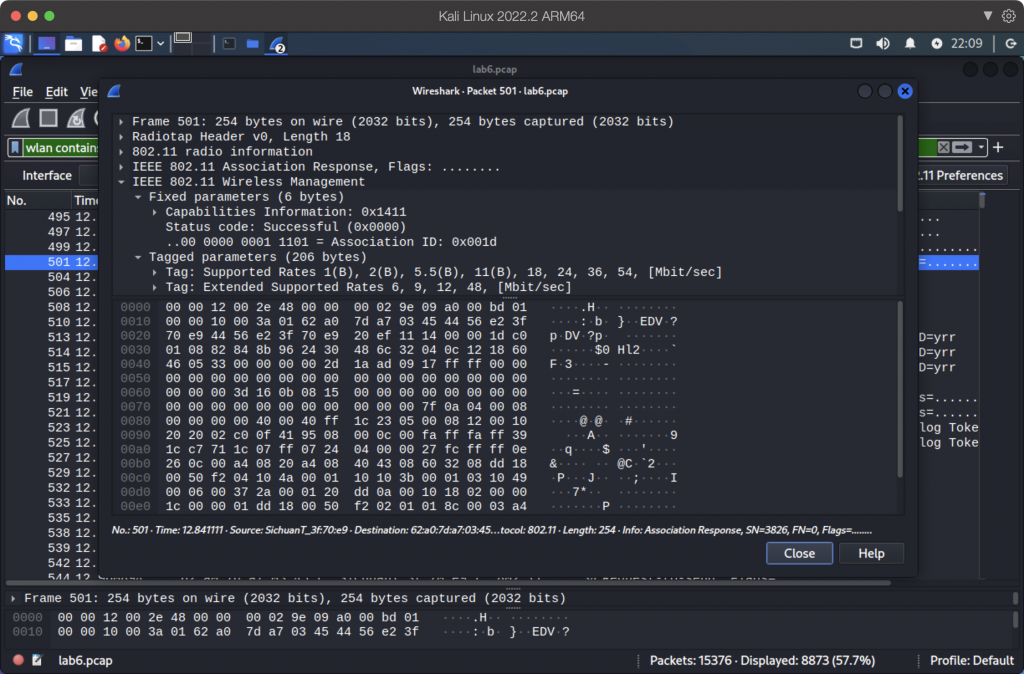
Task: Click the packet tree vertical scrollbar
Action: click(900, 163)
